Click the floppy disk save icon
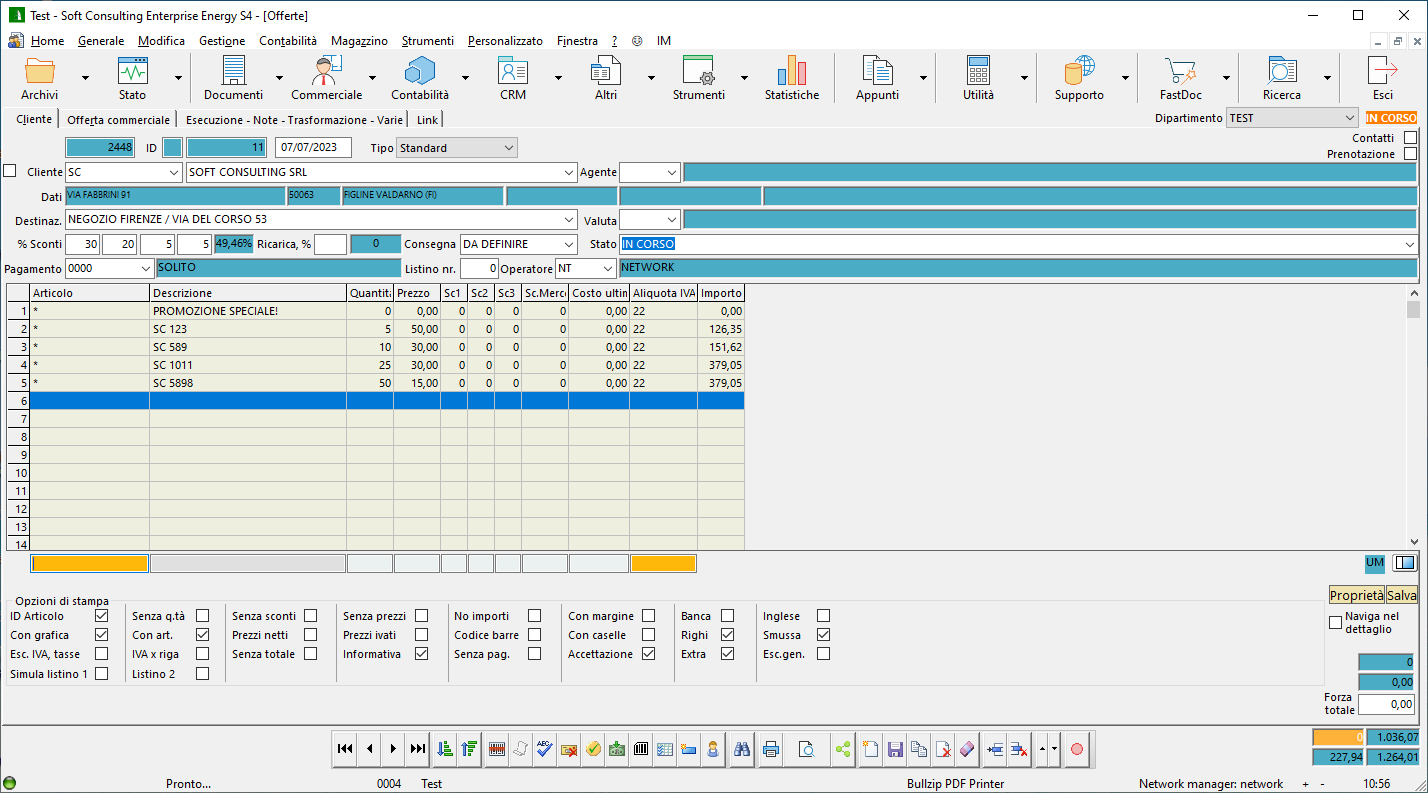 [895, 749]
